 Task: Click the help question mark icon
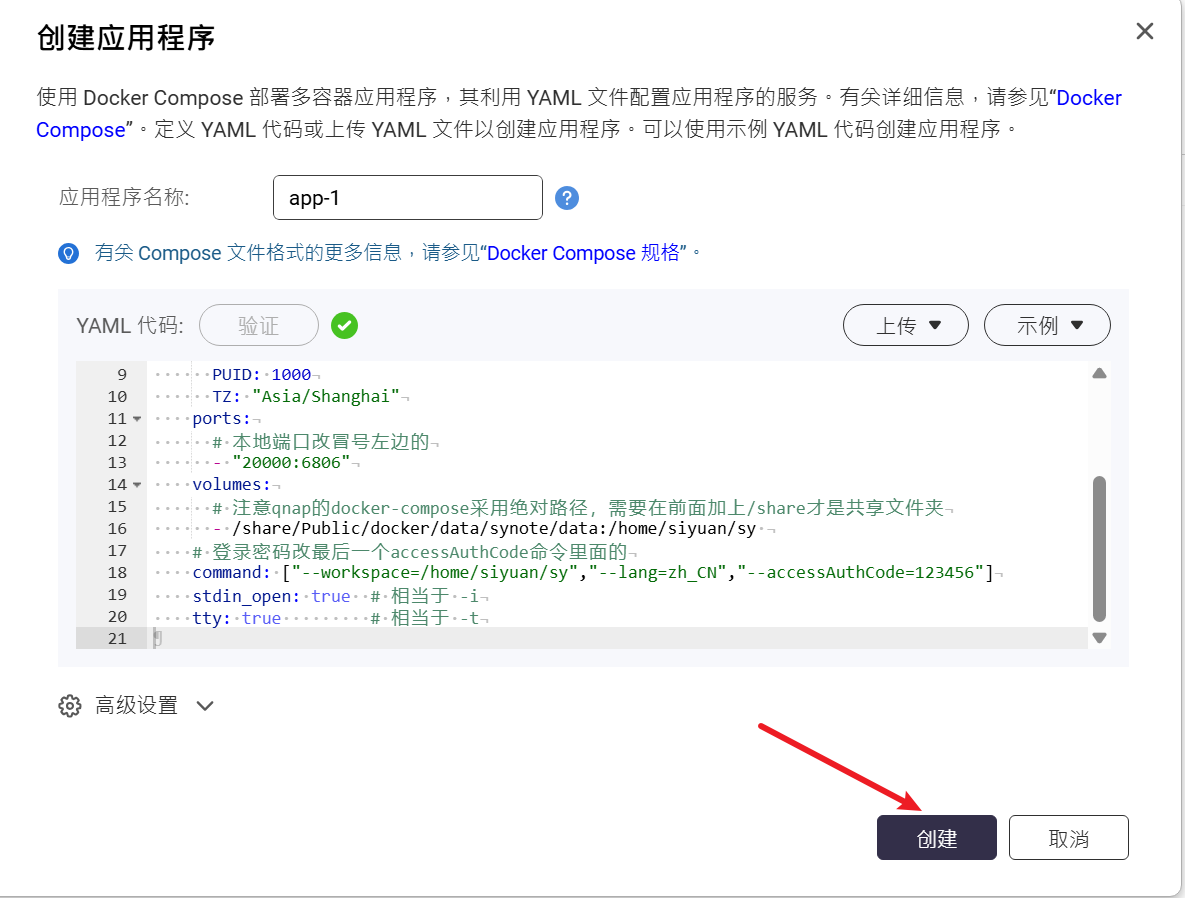click(x=567, y=198)
